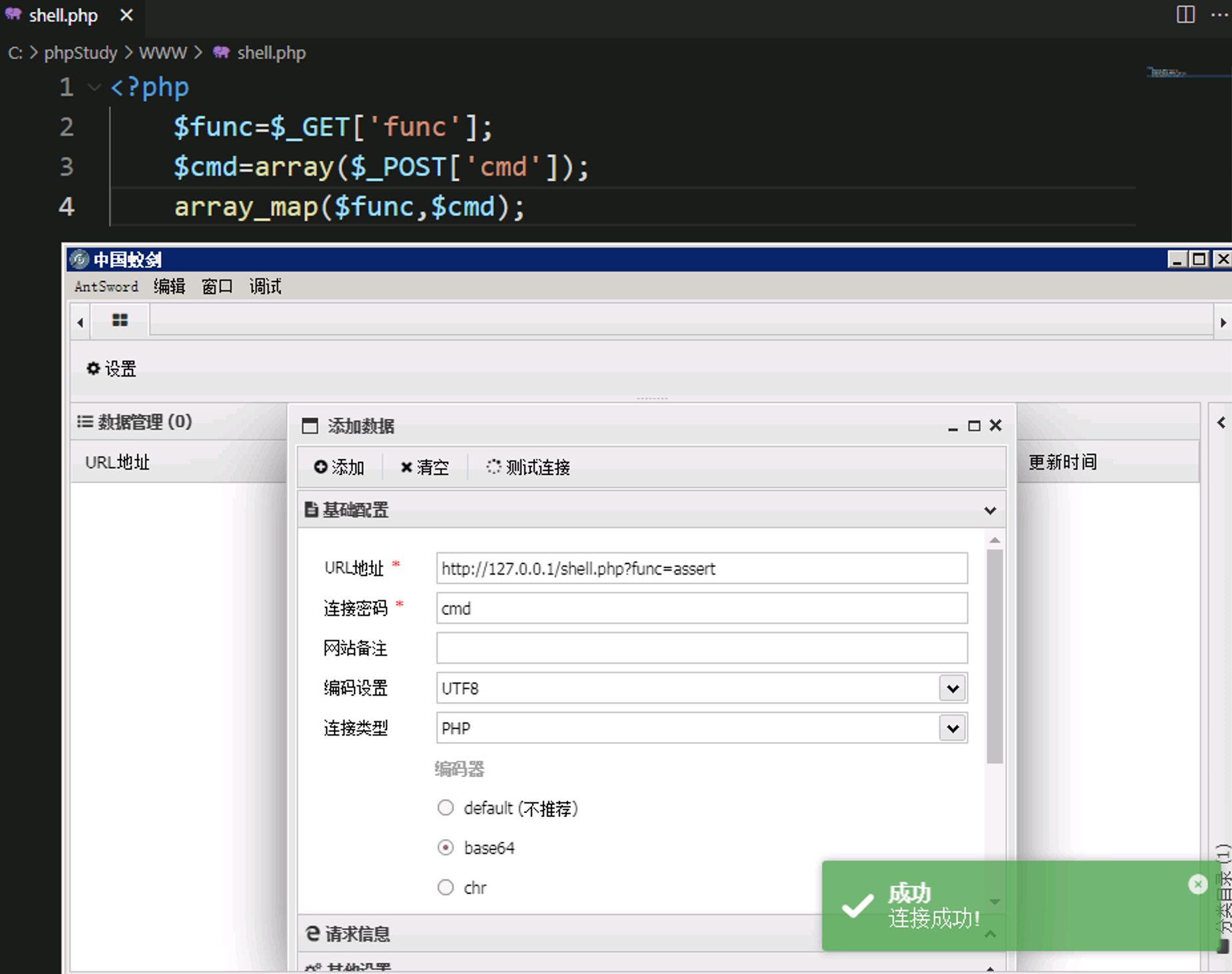Select the chr encoder radio
1232x974 pixels.
pos(446,888)
